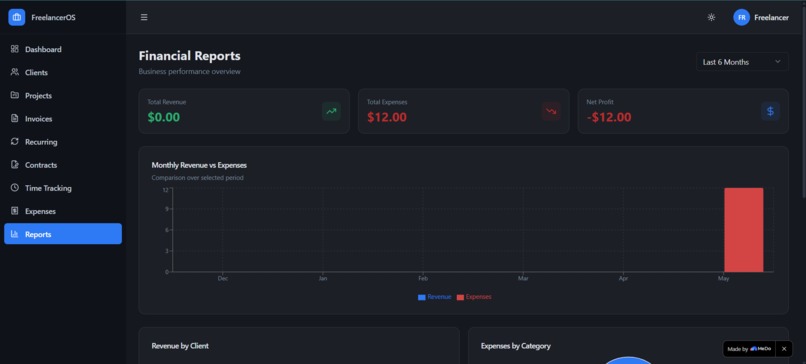The height and width of the screenshot is (364, 806).
Task: Click the Reports bar chart icon
Action: (x=14, y=234)
